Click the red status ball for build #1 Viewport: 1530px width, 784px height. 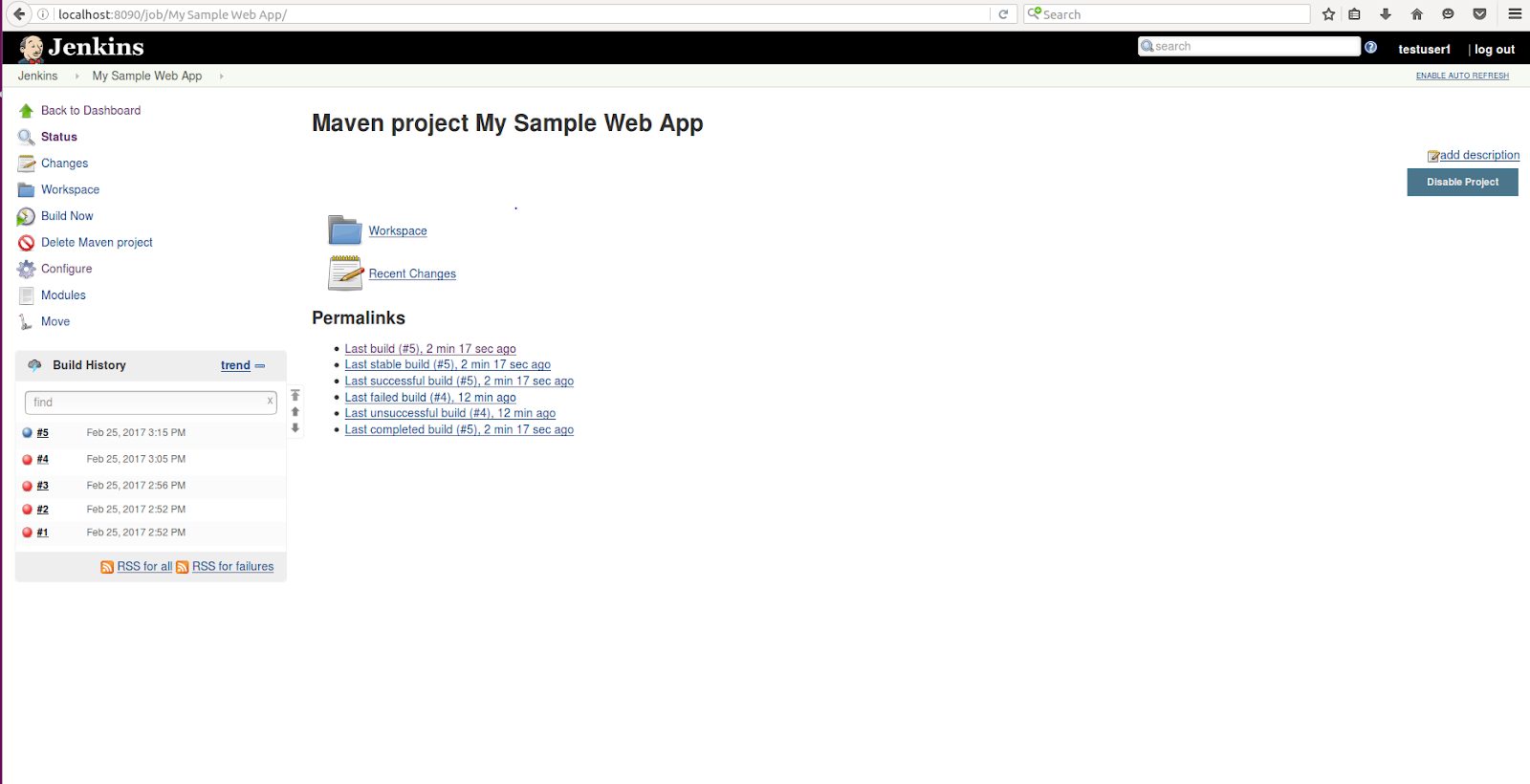(28, 533)
